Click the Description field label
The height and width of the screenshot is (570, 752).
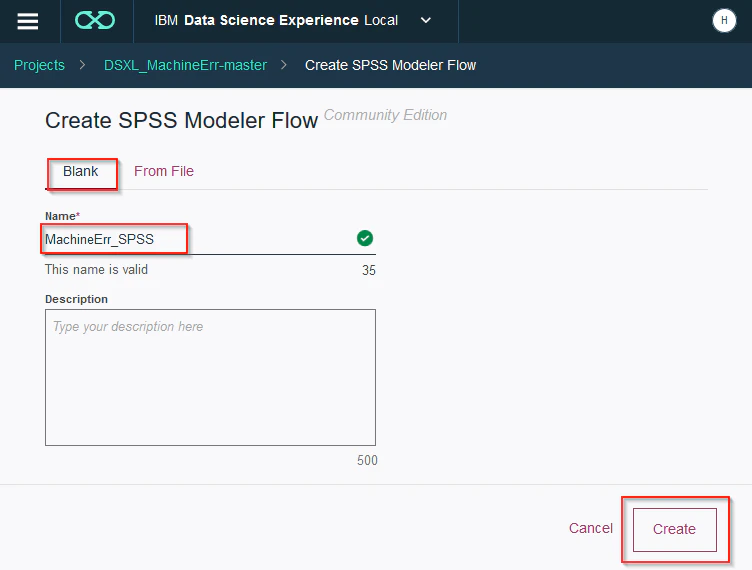coord(76,299)
